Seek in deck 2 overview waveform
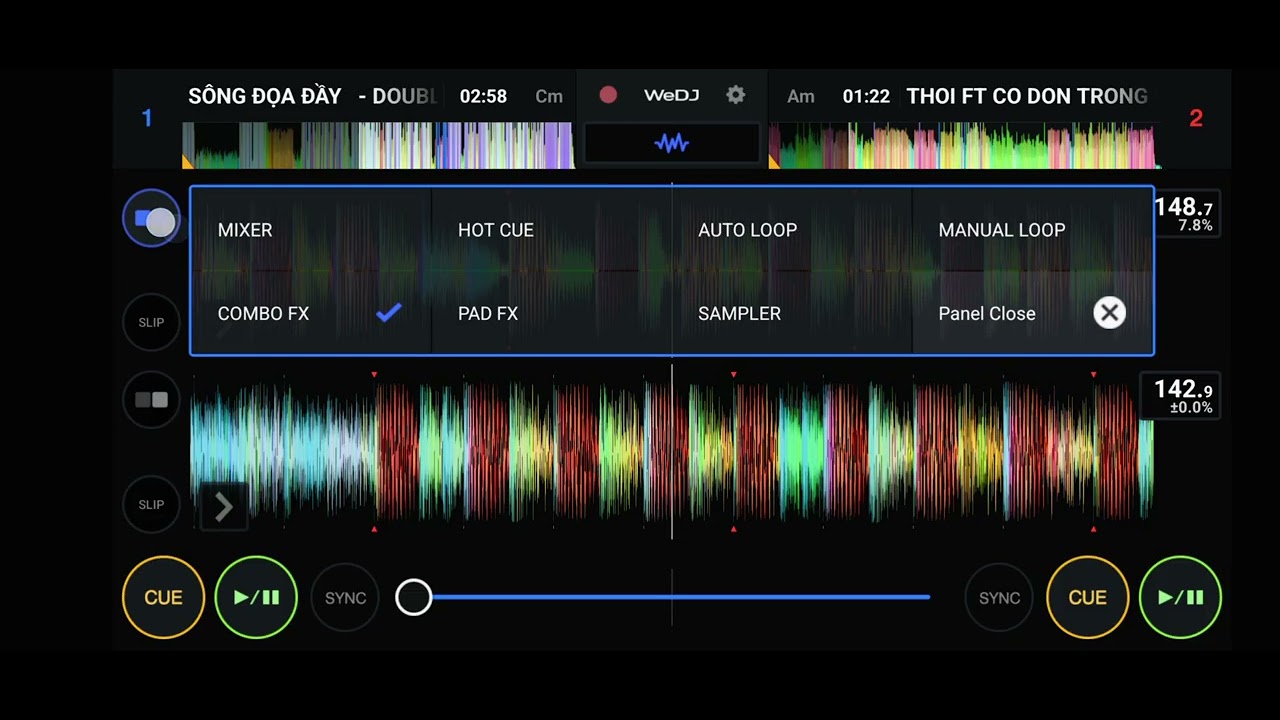This screenshot has width=1280, height=720. click(x=964, y=145)
